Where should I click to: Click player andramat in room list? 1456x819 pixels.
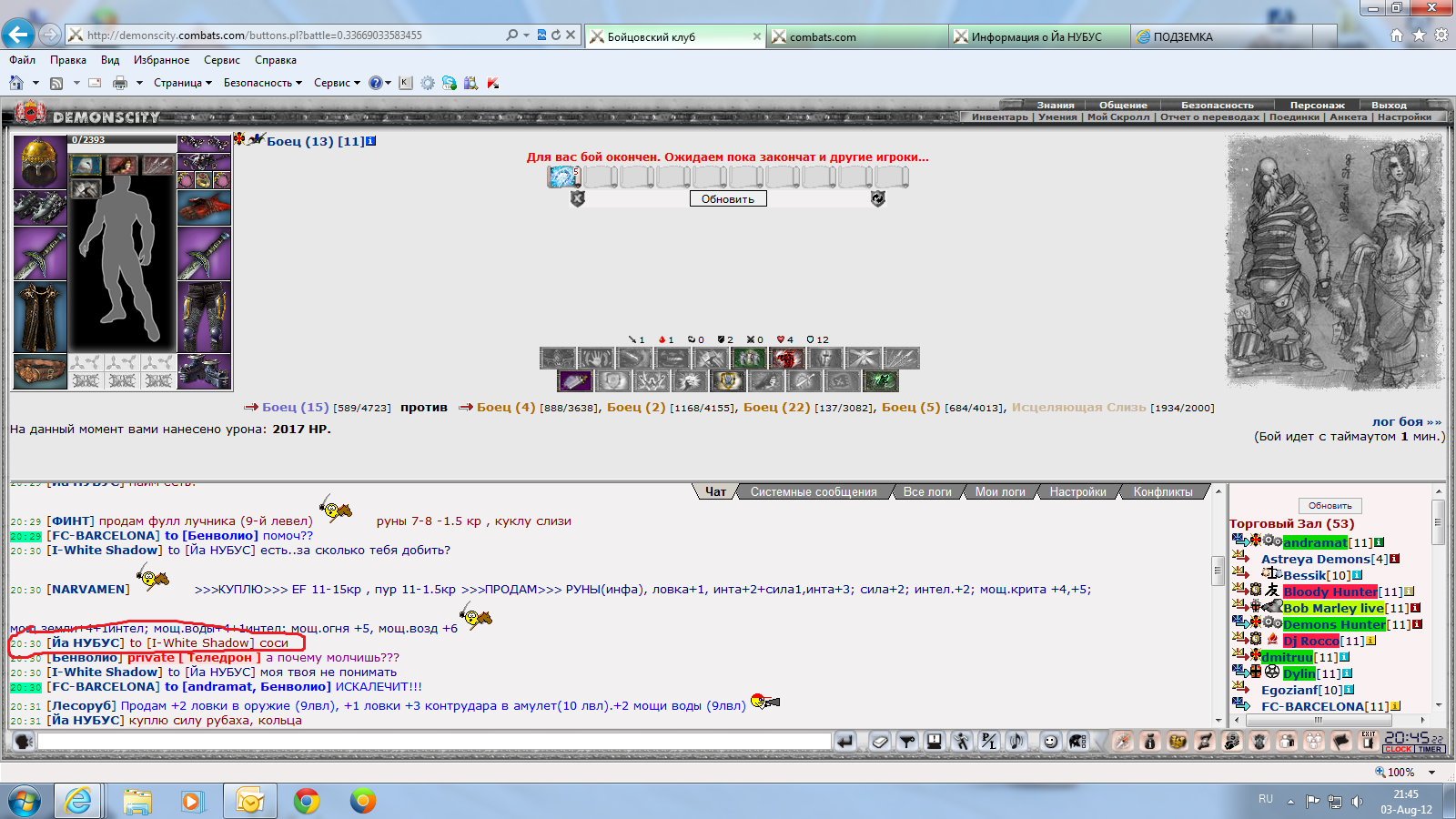[1315, 542]
